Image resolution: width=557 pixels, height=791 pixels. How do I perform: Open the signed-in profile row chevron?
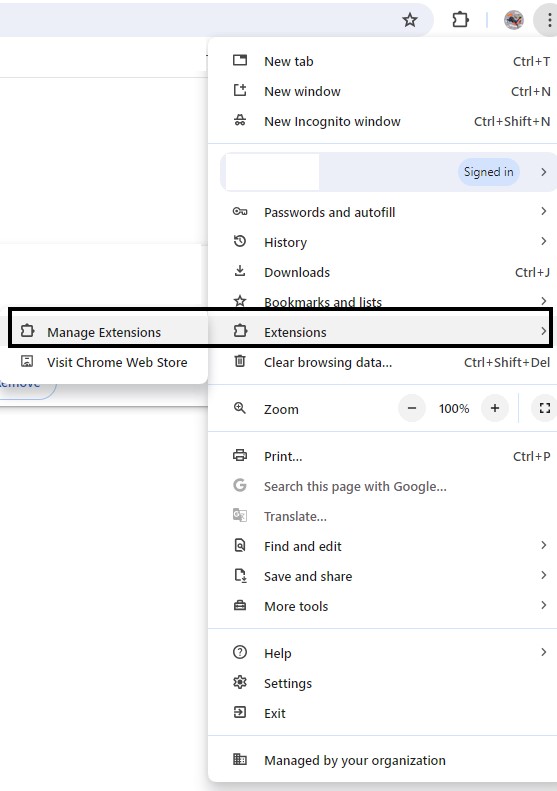pyautogui.click(x=543, y=172)
